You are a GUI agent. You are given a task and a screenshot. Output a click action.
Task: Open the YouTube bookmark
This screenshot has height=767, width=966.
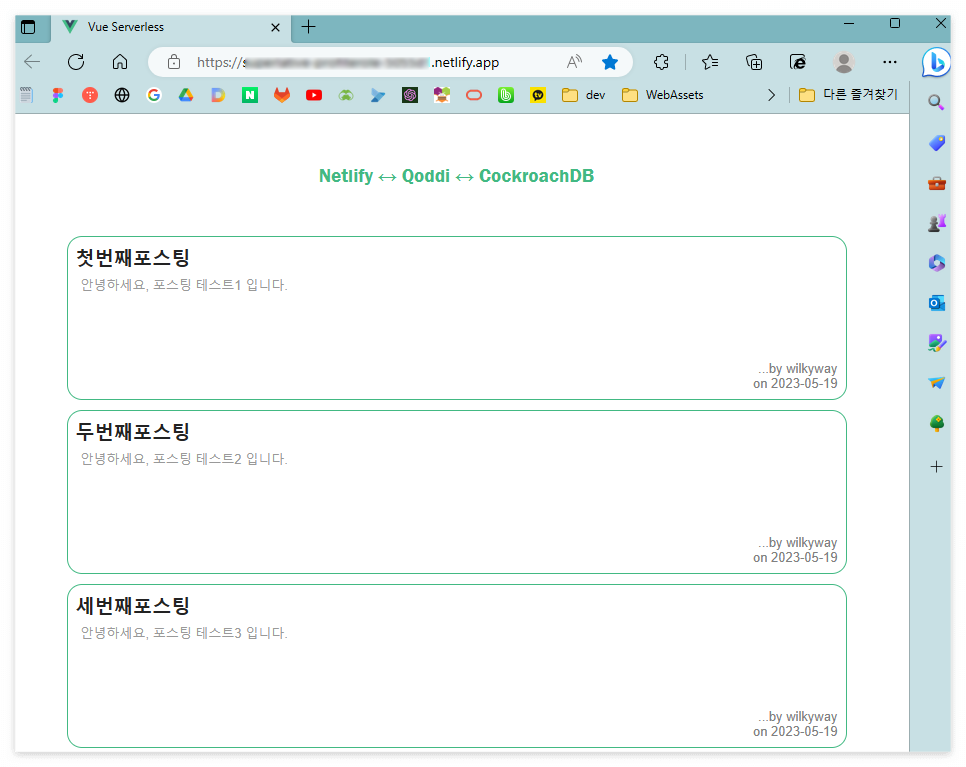click(x=314, y=95)
